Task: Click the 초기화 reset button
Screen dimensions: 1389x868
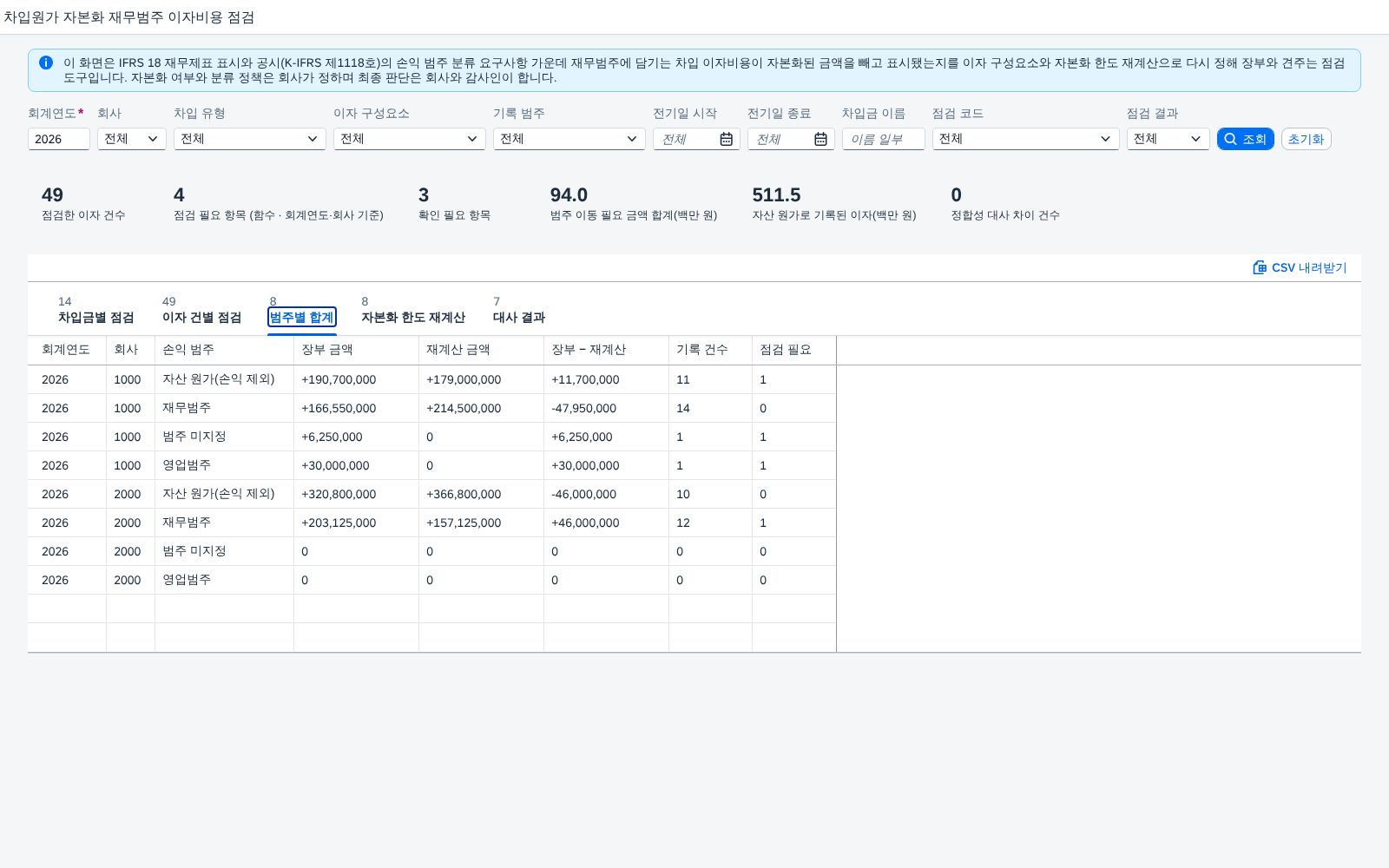Action: [x=1307, y=139]
